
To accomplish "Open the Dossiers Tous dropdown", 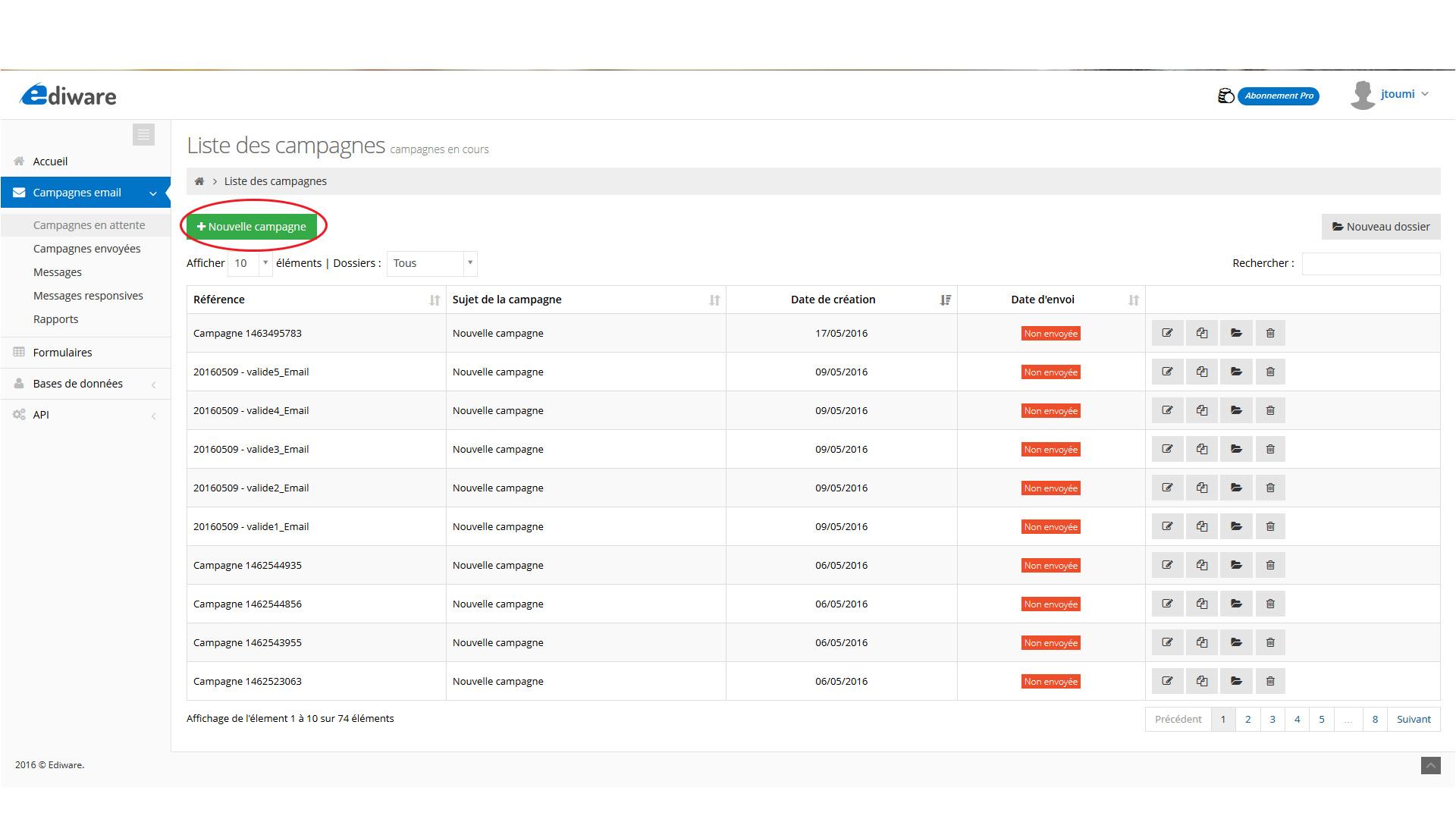I will (431, 263).
